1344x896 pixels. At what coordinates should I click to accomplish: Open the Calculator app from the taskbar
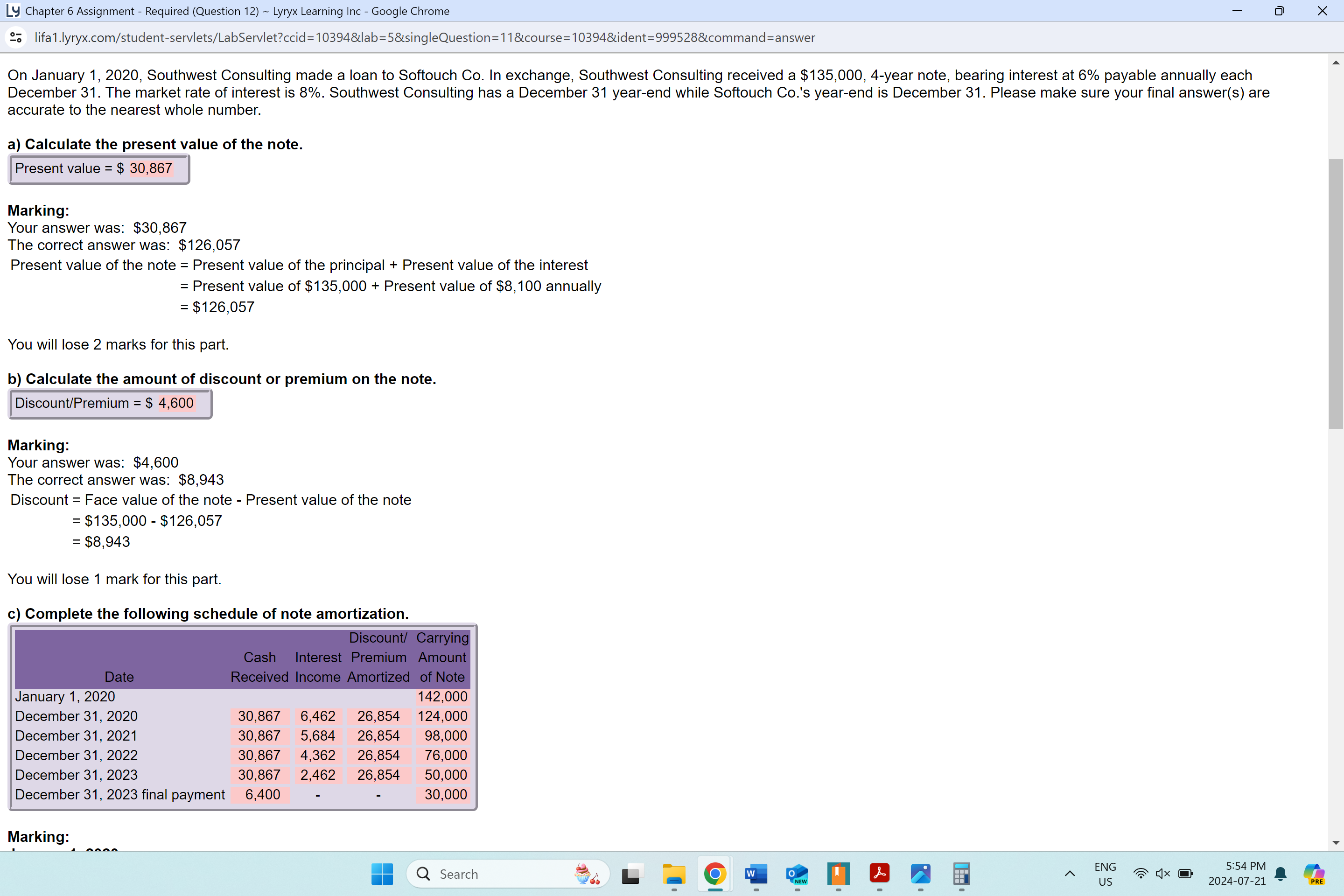pos(961,874)
